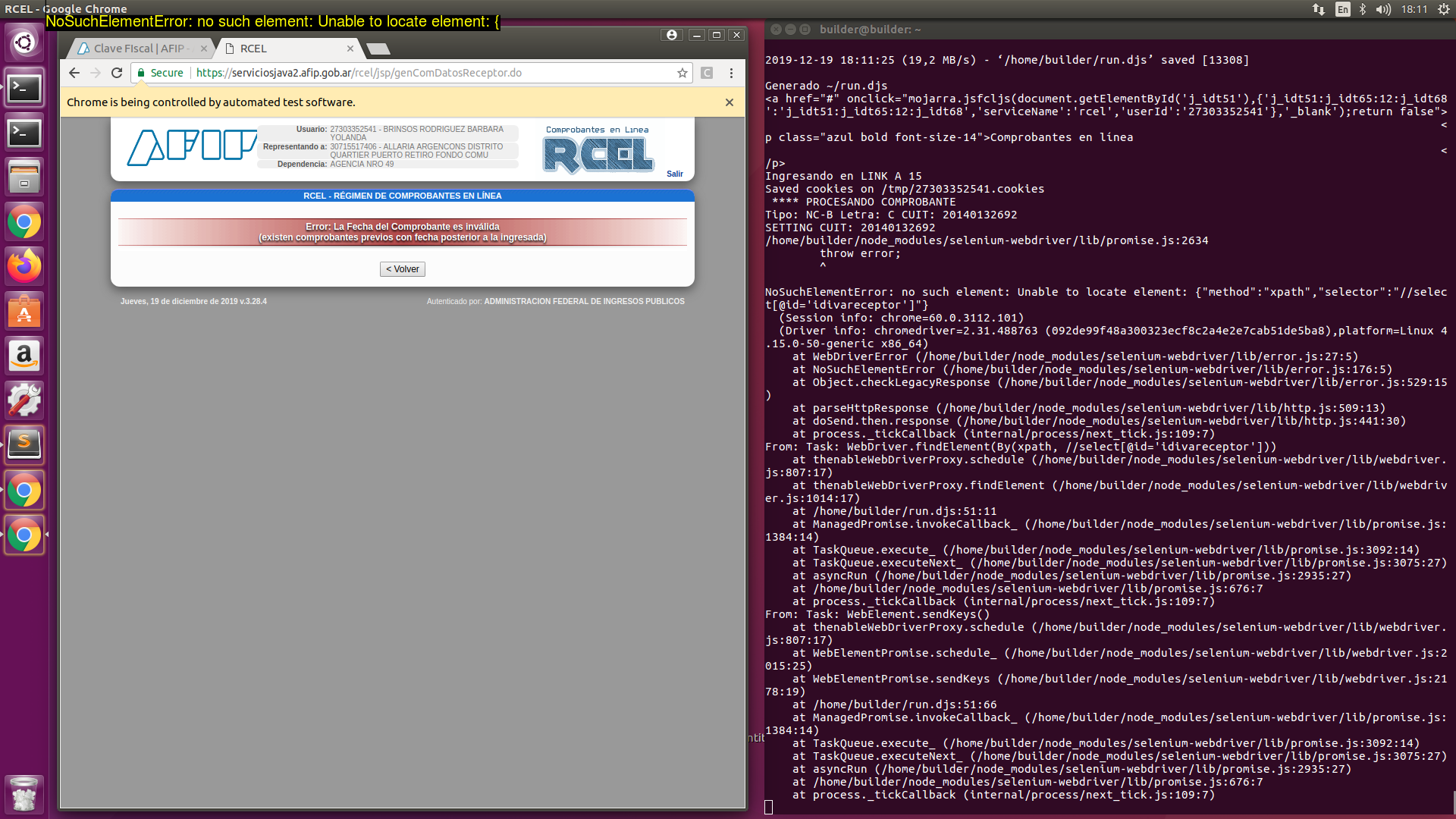Close the Clave Fiscal AFIP tab
The image size is (1456, 819).
(203, 49)
